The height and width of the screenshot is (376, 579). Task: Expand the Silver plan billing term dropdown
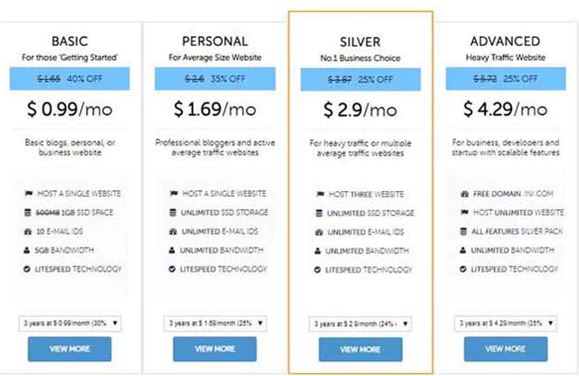pyautogui.click(x=360, y=324)
